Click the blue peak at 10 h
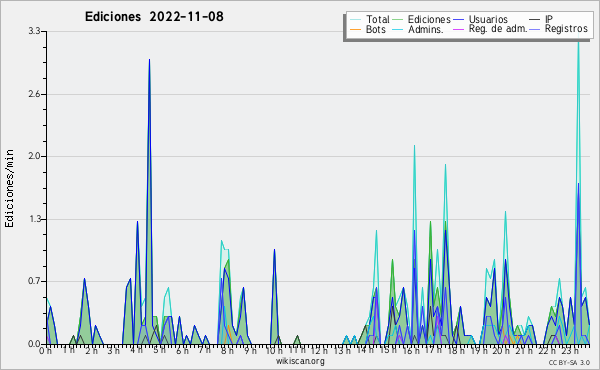This screenshot has width=600, height=370. click(274, 251)
